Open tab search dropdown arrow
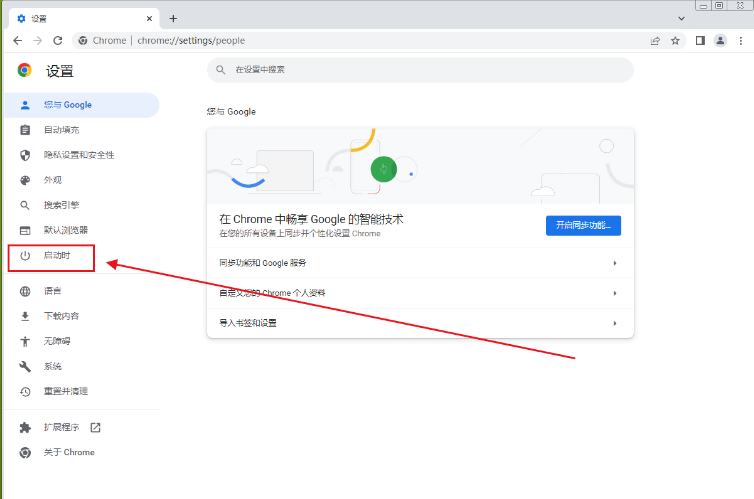754x499 pixels. point(681,19)
